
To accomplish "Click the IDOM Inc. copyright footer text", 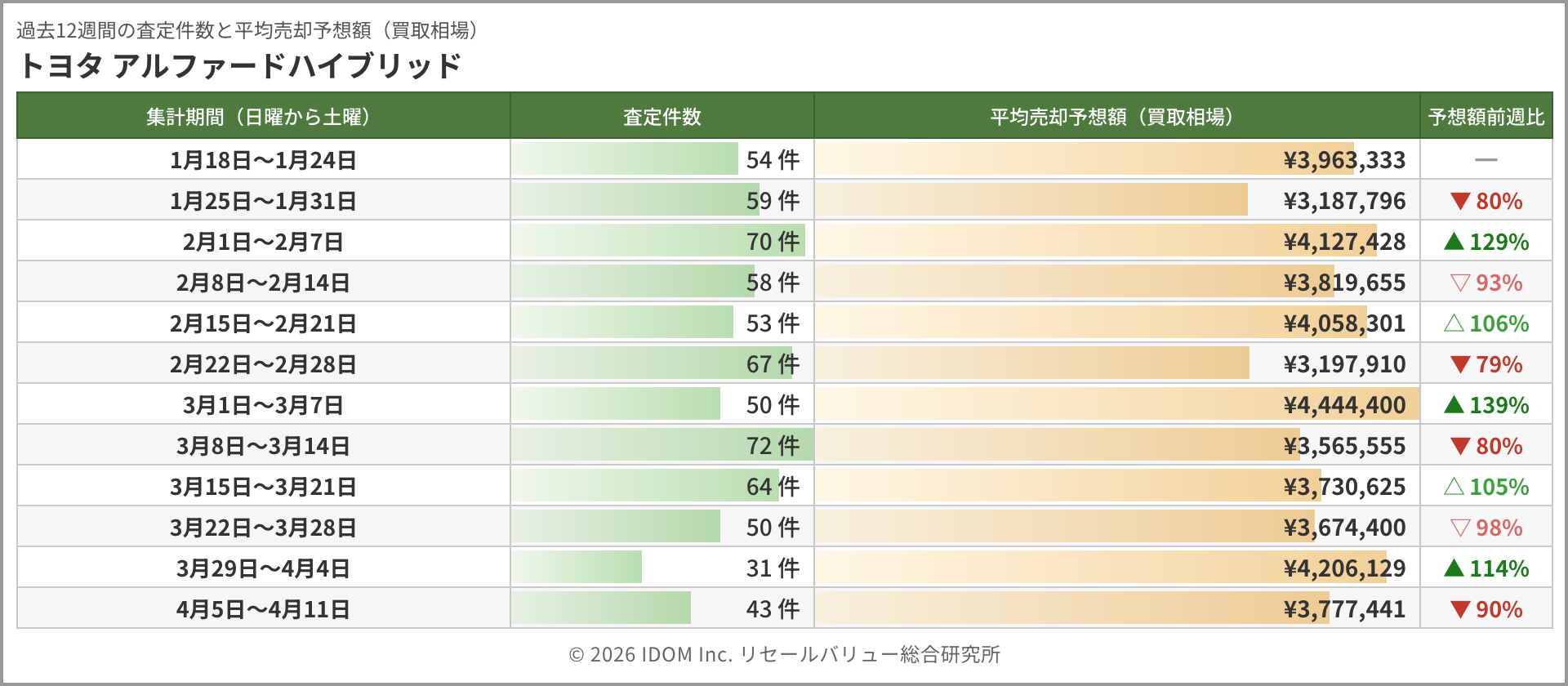I will coord(784,654).
